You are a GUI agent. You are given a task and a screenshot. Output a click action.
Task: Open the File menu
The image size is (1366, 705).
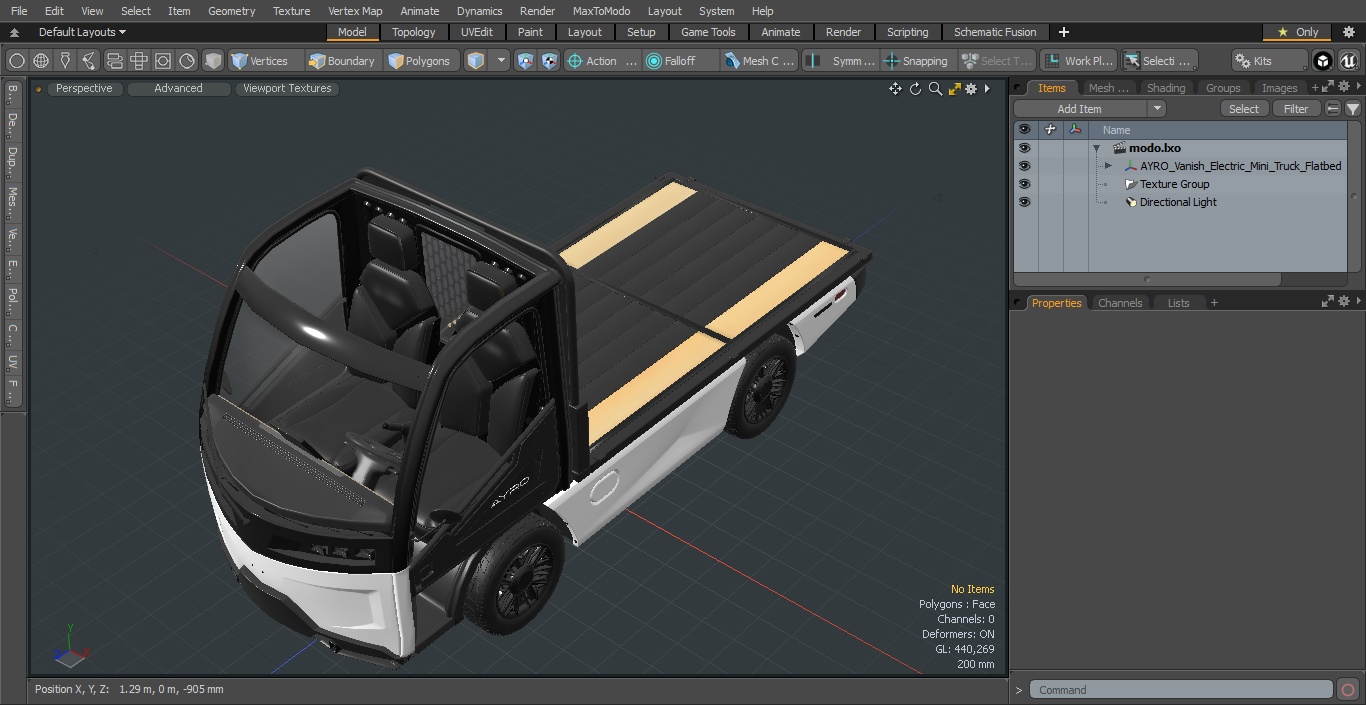[x=19, y=11]
